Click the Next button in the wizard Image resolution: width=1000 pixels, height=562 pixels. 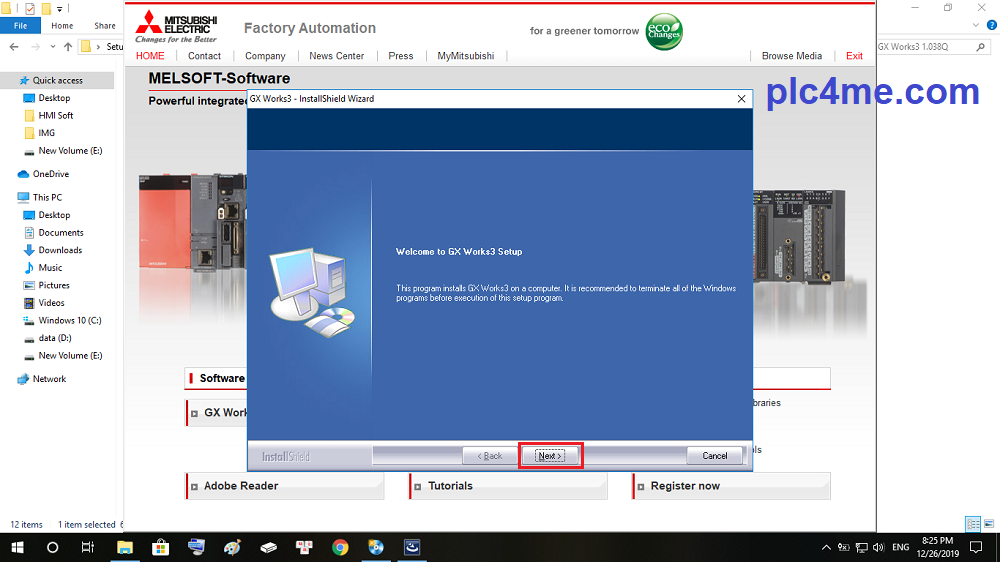tap(549, 456)
